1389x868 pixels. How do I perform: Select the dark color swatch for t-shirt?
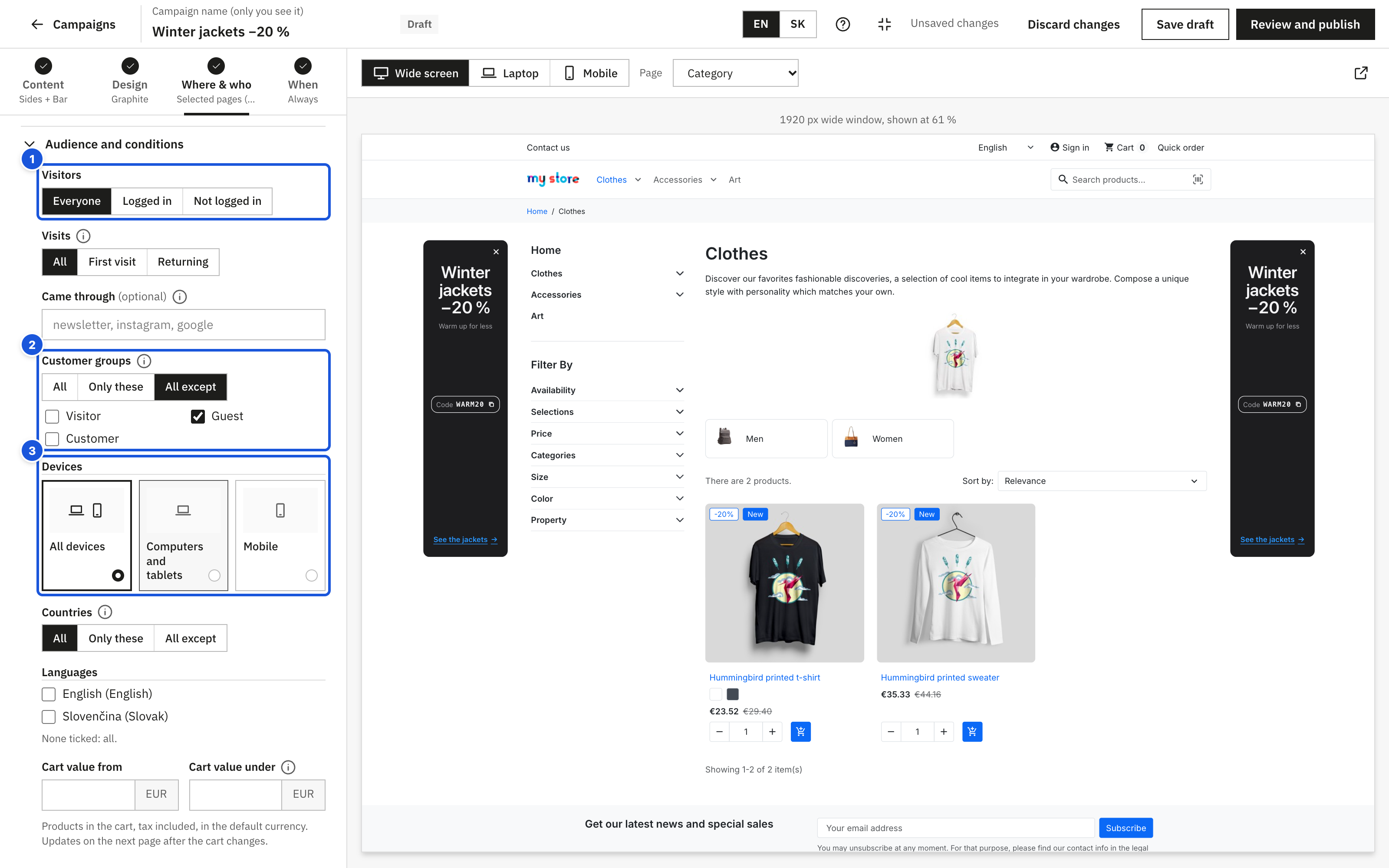coord(732,694)
